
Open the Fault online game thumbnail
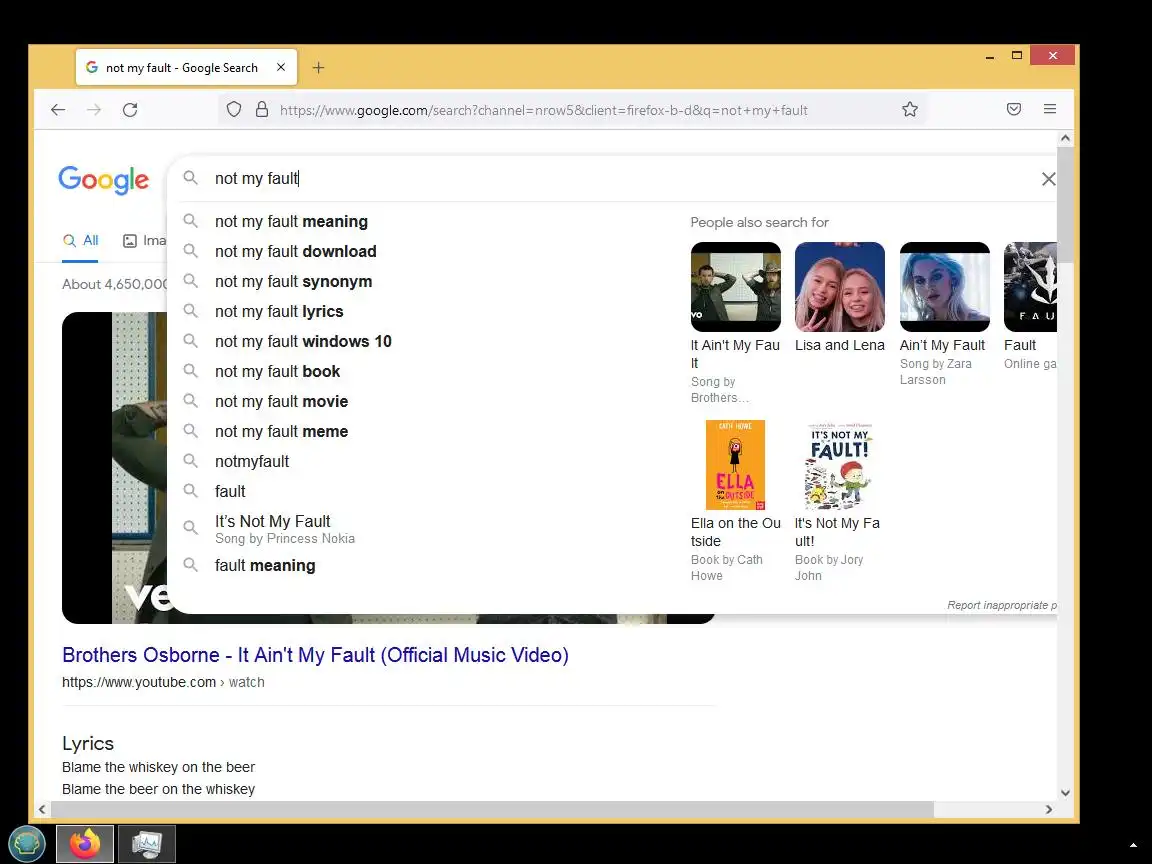coord(1030,287)
